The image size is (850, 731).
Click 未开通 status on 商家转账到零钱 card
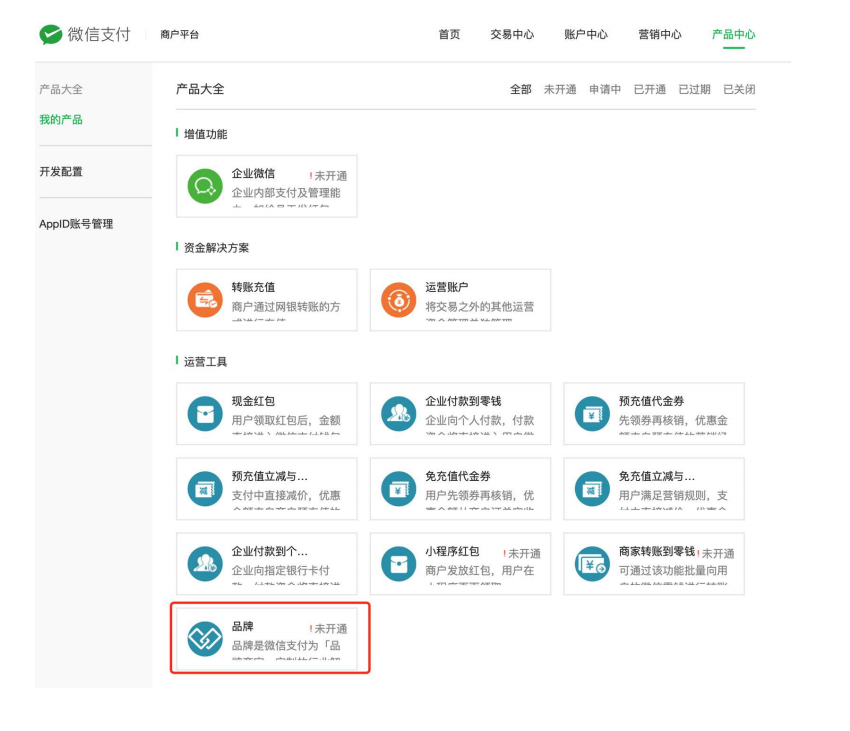click(716, 554)
